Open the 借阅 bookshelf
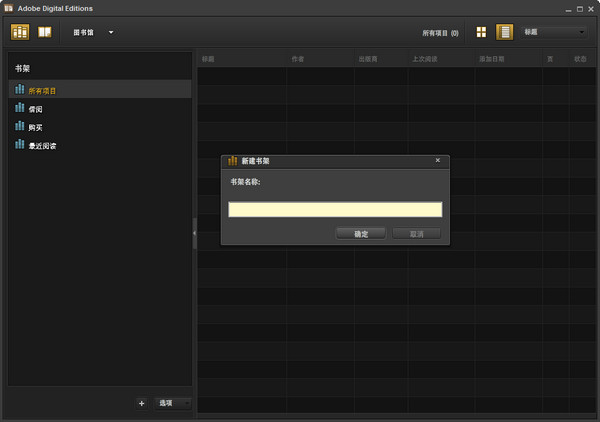 [x=35, y=108]
